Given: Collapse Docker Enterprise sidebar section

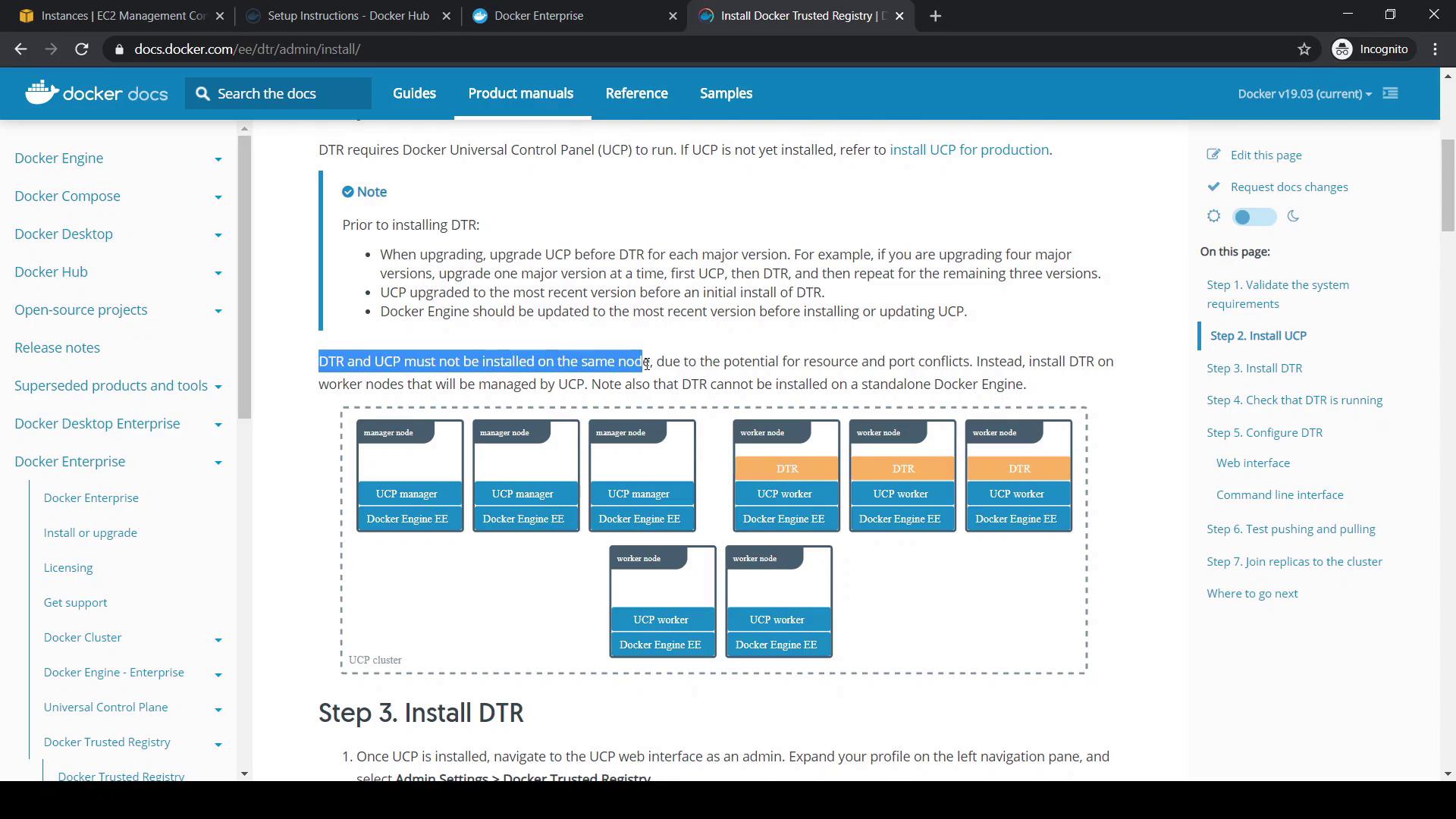Looking at the screenshot, I should (218, 462).
